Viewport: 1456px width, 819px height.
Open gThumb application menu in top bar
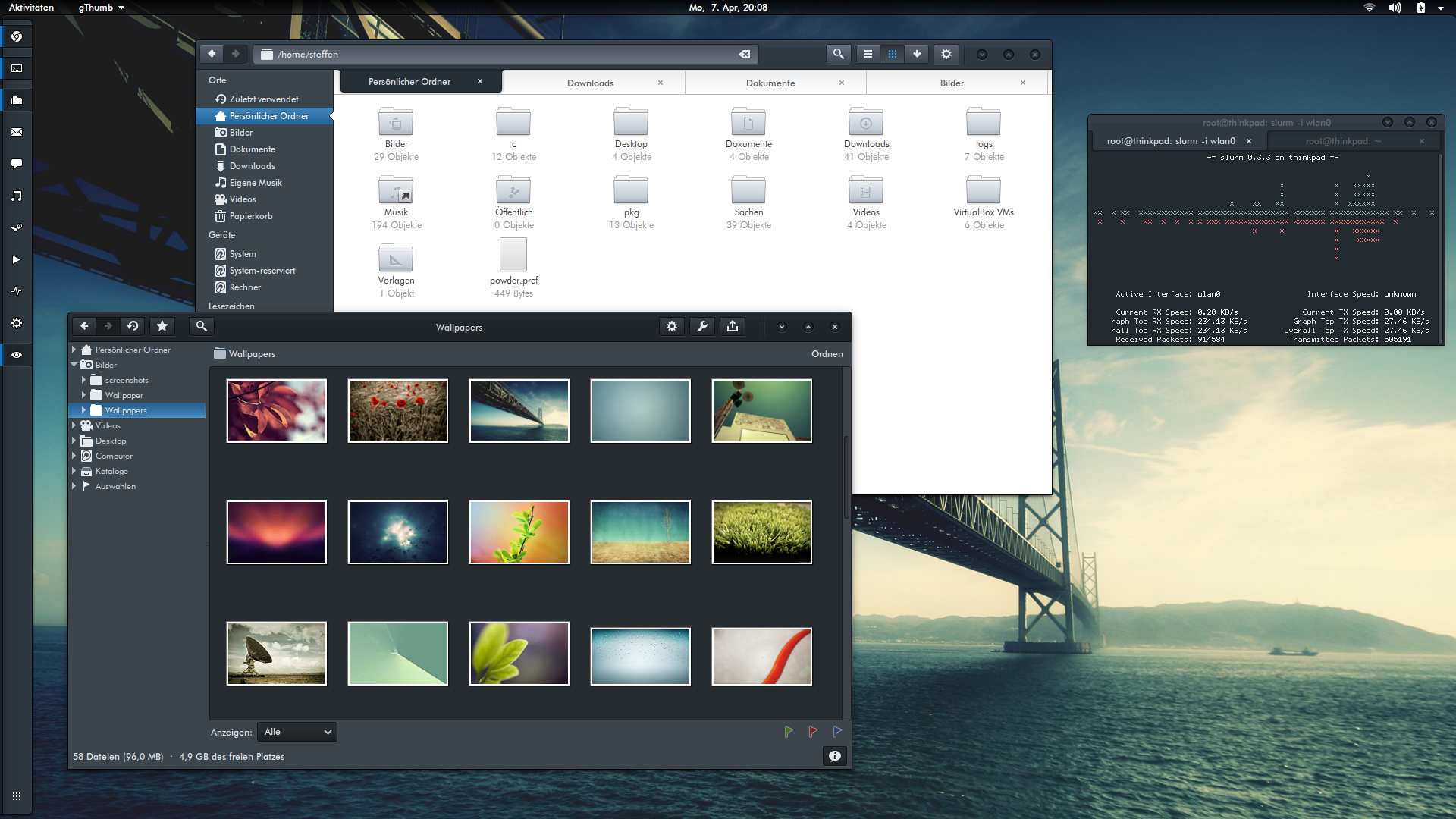point(101,8)
